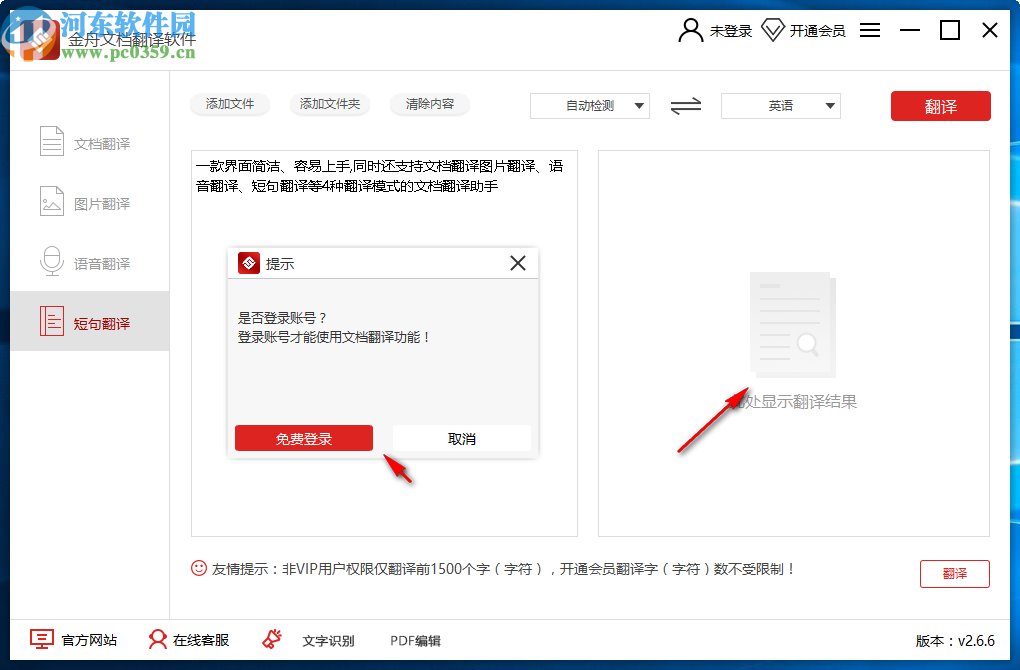
Task: Open the 英语 target language dropdown
Action: click(780, 105)
